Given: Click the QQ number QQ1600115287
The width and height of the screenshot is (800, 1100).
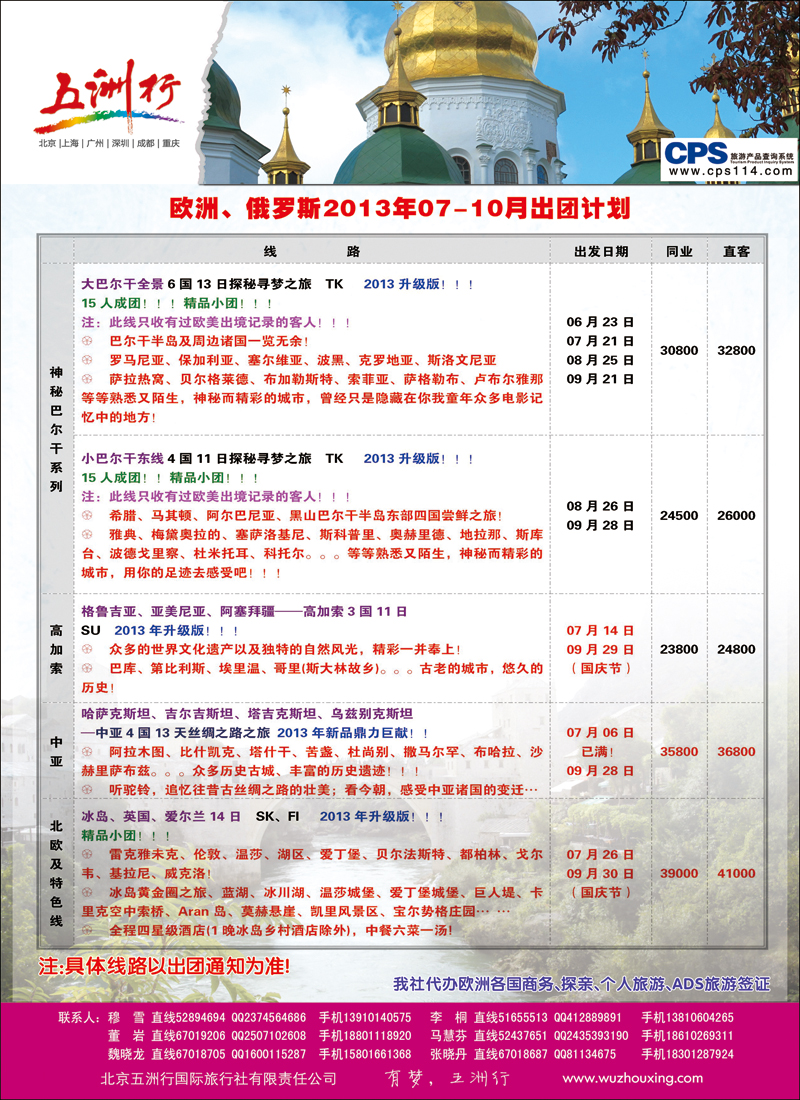Looking at the screenshot, I should tap(269, 1054).
